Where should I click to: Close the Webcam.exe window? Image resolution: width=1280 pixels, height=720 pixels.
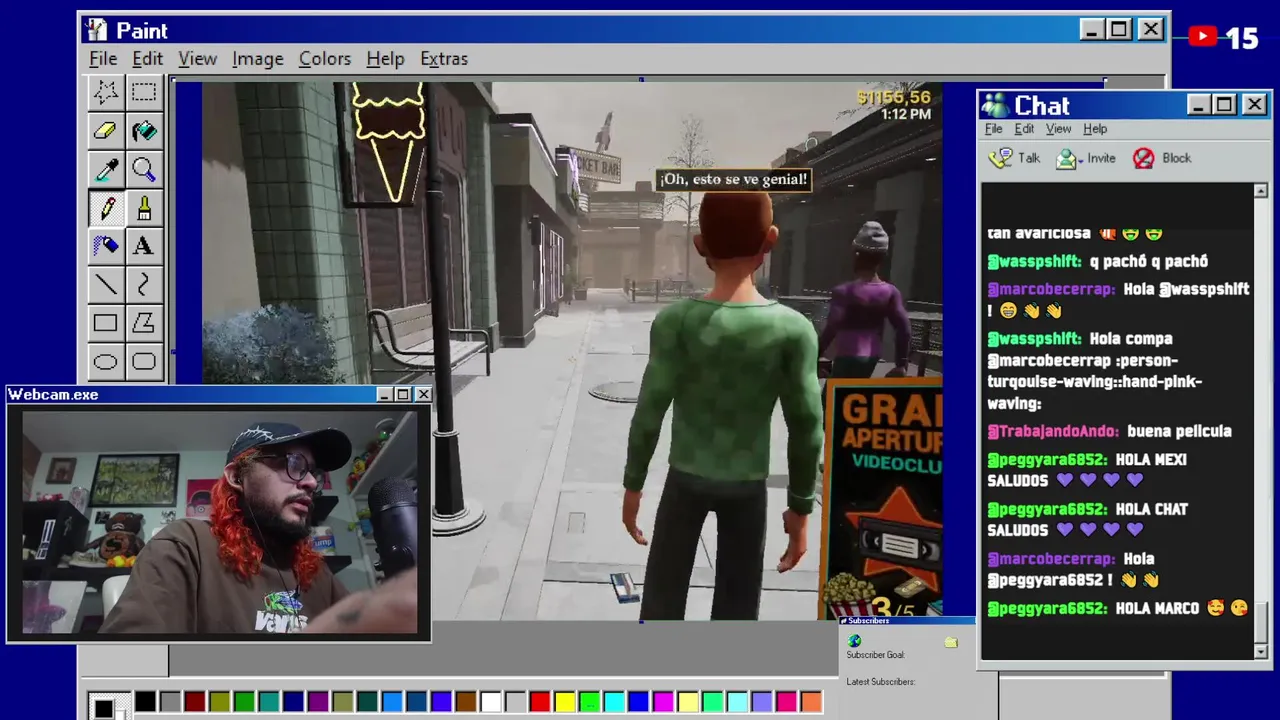(x=423, y=395)
